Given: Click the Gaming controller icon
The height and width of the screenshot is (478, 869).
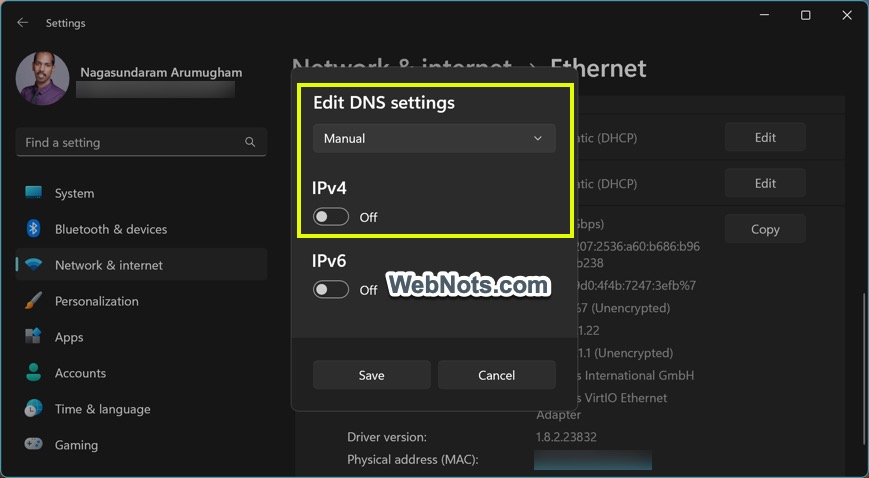Looking at the screenshot, I should point(33,444).
